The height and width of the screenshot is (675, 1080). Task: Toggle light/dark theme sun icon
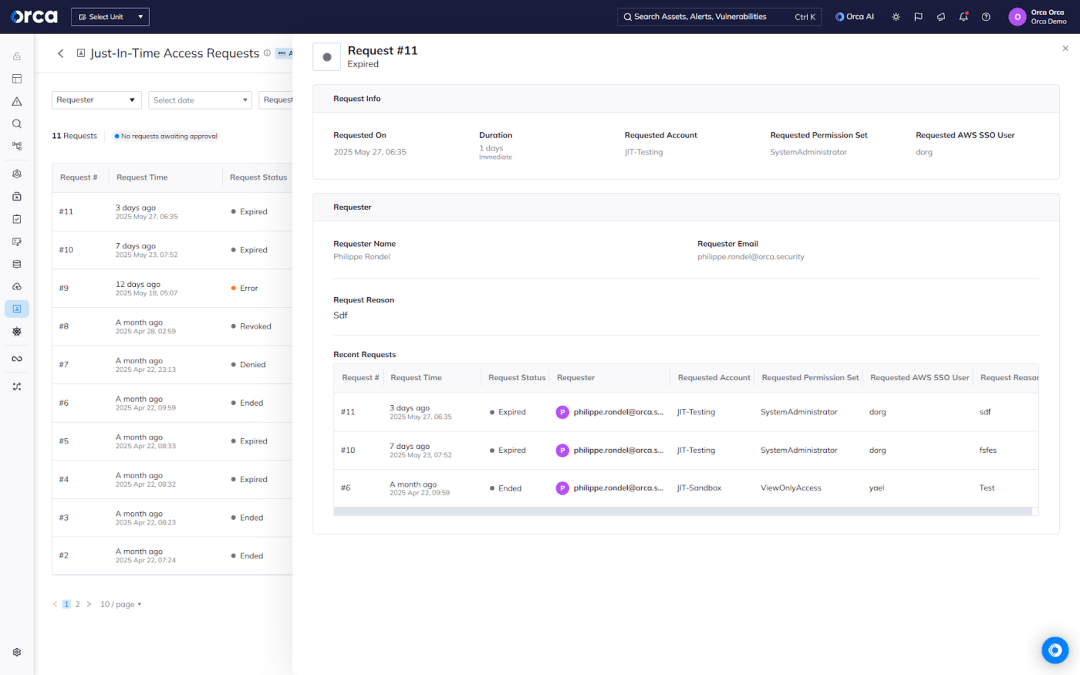[895, 17]
